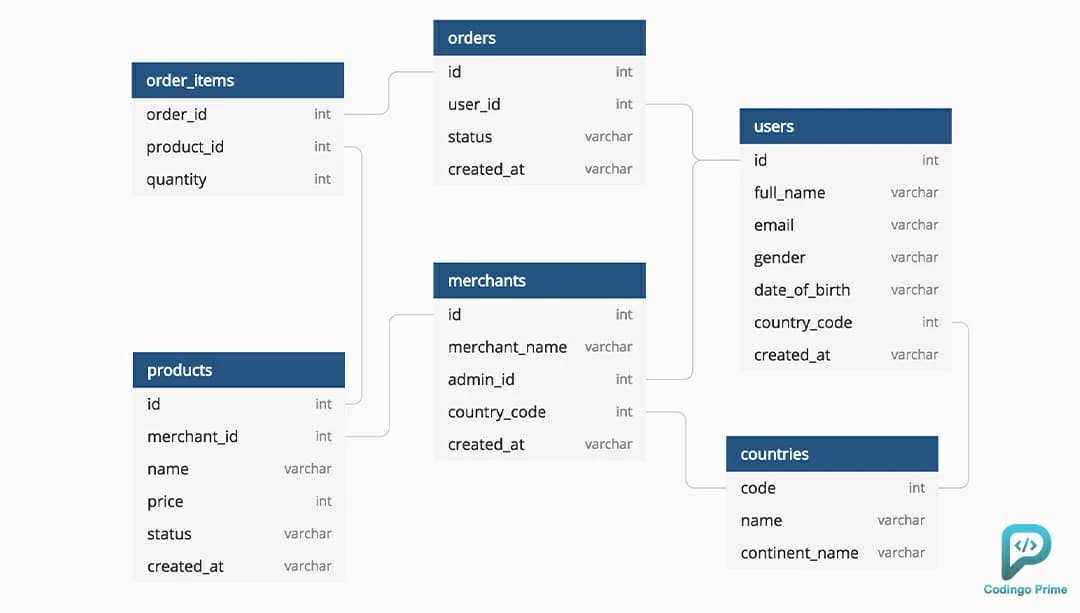Select merchant_id row in products
Screen dimensions: 1080x613
coord(238,437)
